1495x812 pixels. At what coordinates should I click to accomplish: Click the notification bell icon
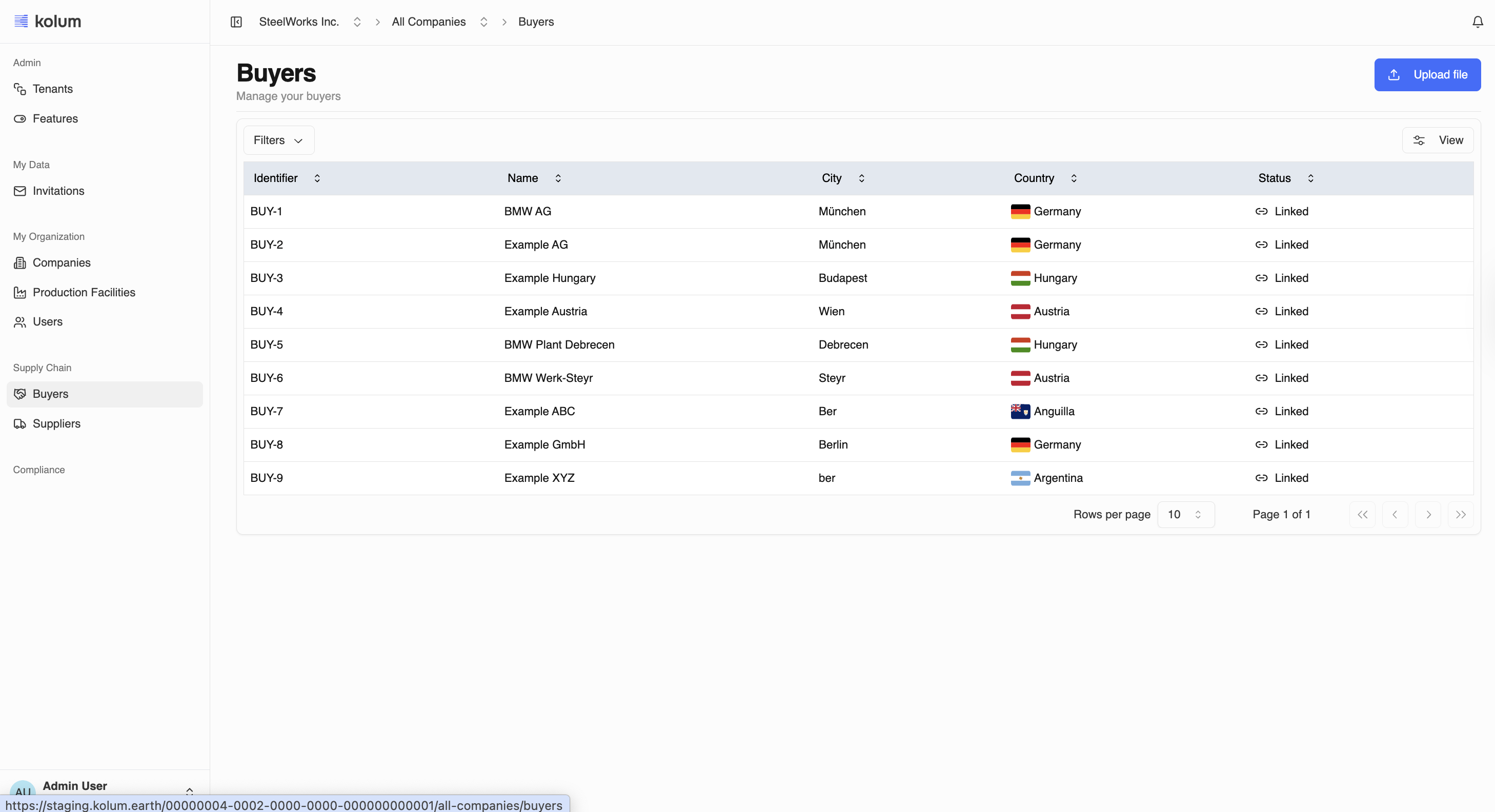coord(1477,22)
